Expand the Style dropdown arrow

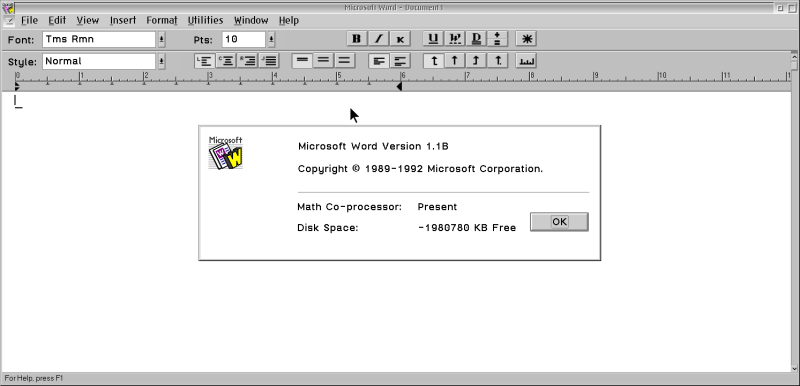[161, 61]
